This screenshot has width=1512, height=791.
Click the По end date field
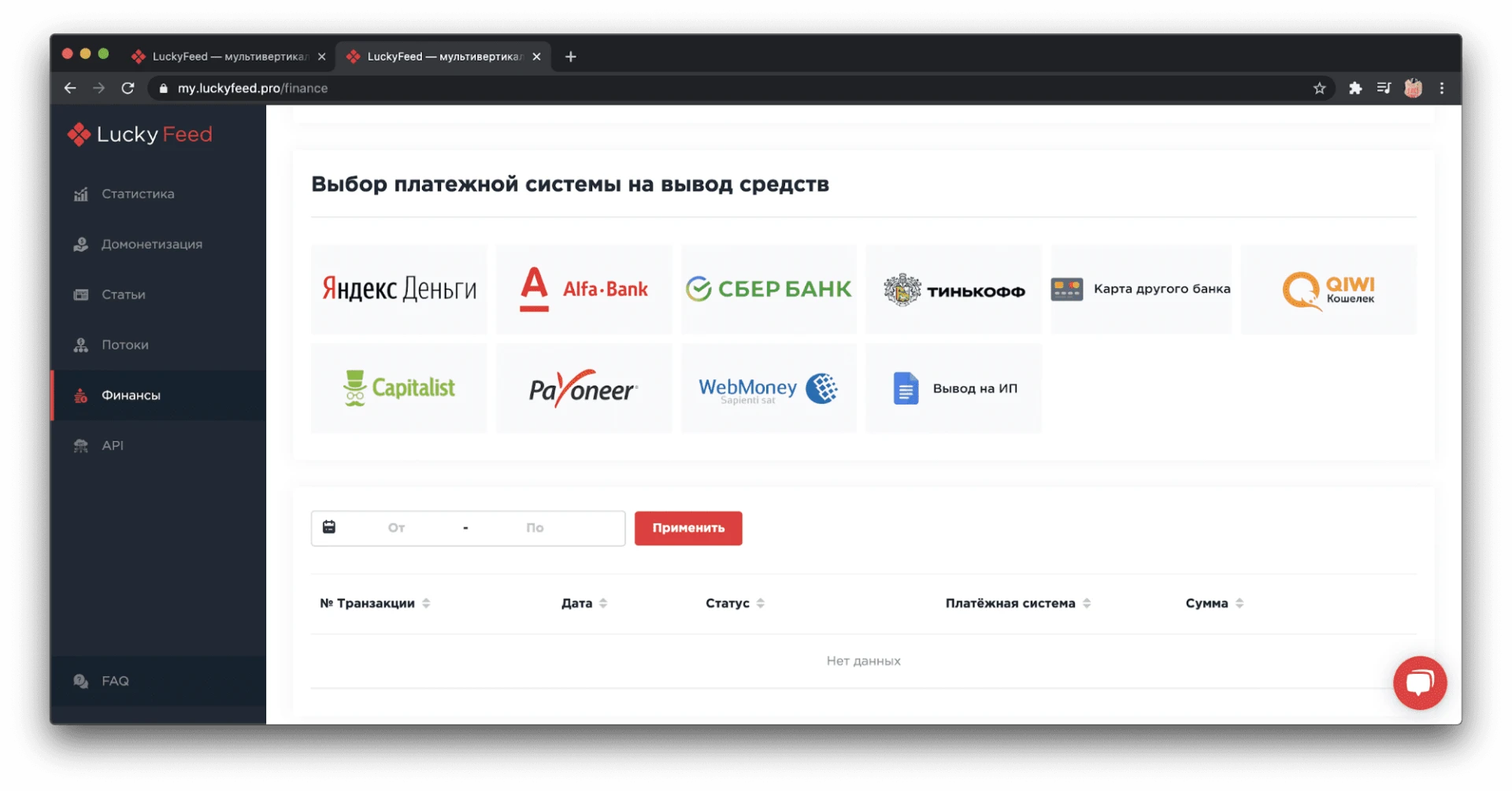click(x=535, y=528)
